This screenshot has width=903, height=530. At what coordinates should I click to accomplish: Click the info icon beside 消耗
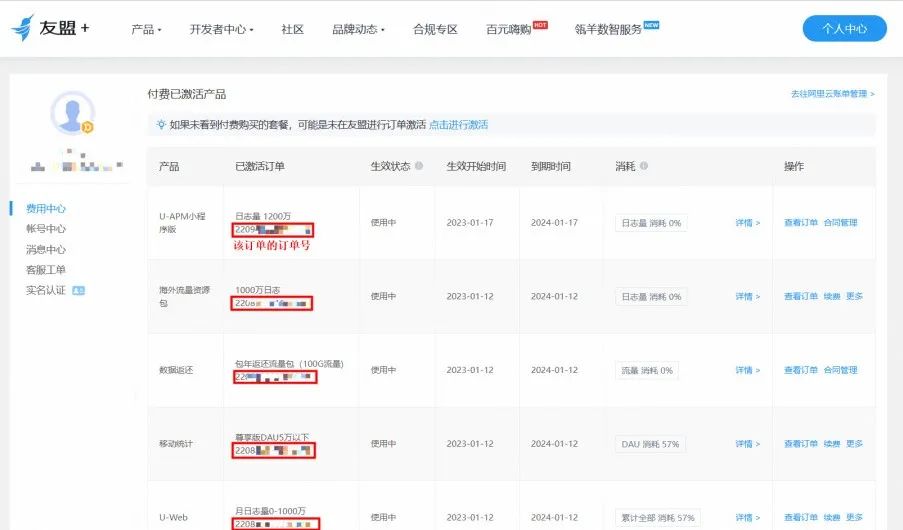pyautogui.click(x=644, y=166)
